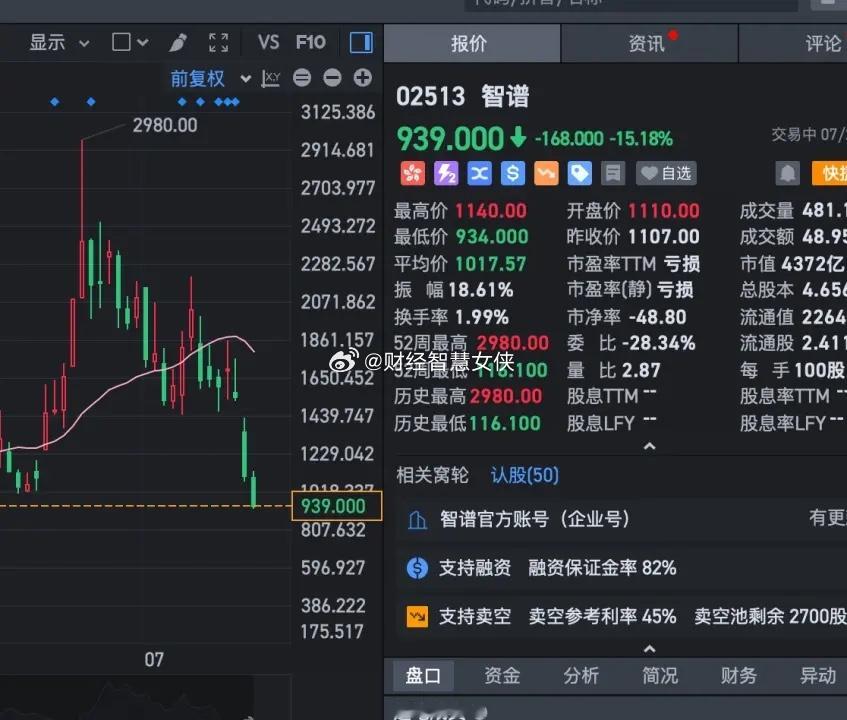
Task: Click the blue tag label icon
Action: (x=580, y=173)
